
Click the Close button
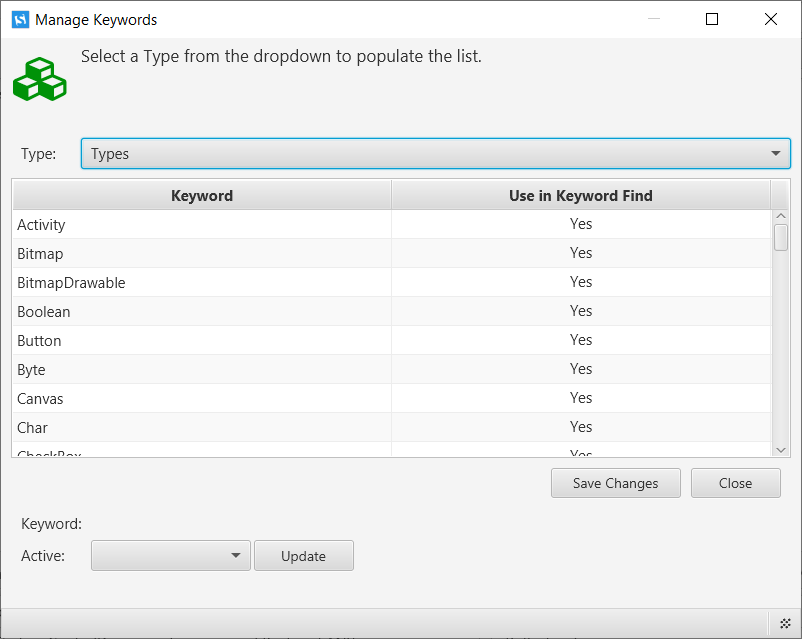click(735, 483)
